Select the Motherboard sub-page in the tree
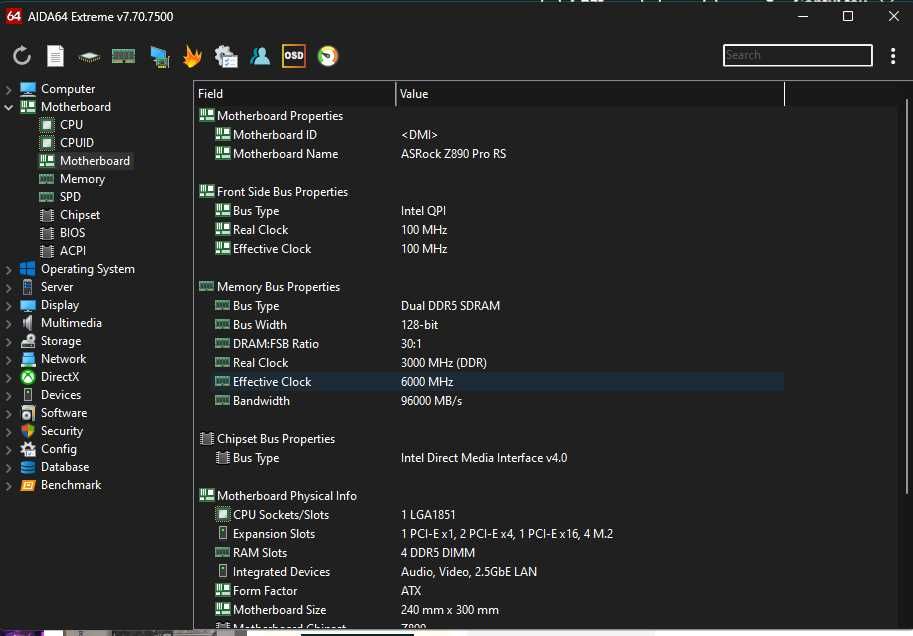The height and width of the screenshot is (636, 913). [94, 161]
